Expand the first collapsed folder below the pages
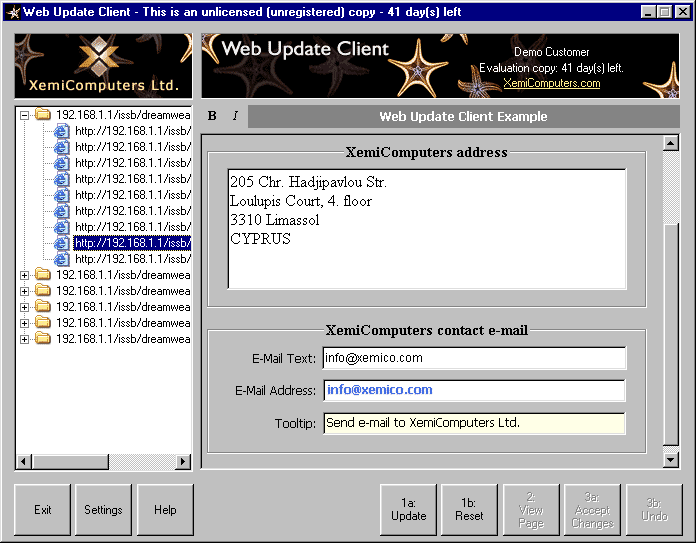This screenshot has height=543, width=696. tap(25, 275)
